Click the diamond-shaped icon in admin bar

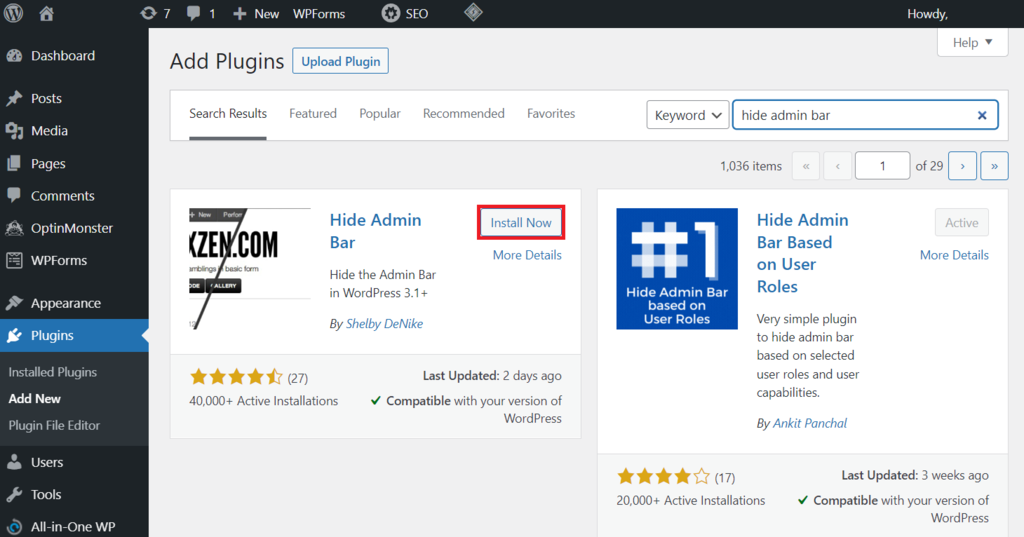pos(474,14)
